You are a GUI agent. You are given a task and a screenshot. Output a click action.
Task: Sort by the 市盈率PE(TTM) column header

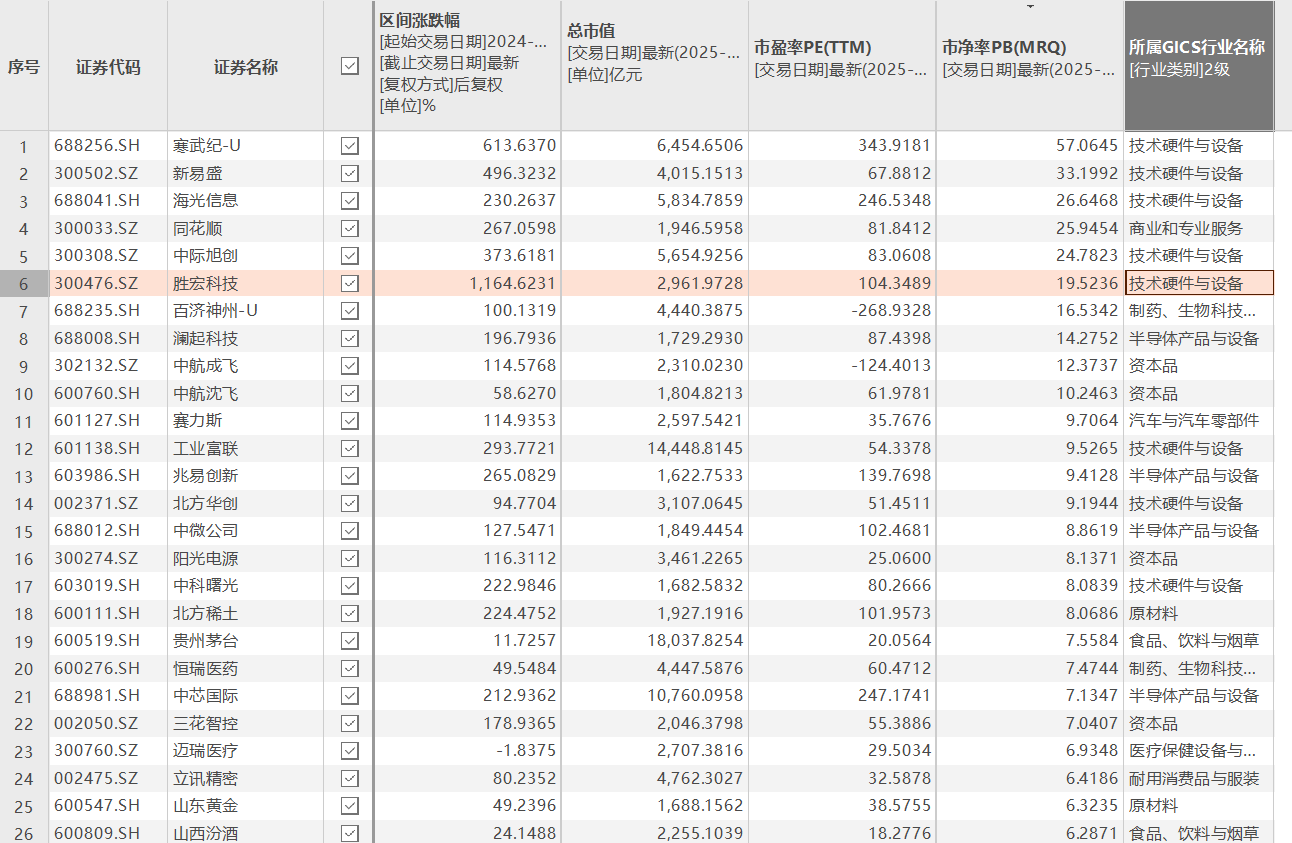pos(842,67)
